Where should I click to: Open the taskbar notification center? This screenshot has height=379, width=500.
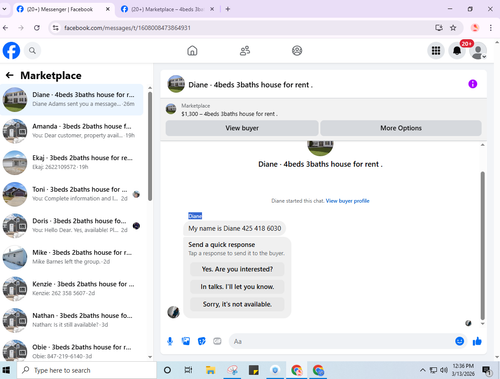[x=487, y=370]
